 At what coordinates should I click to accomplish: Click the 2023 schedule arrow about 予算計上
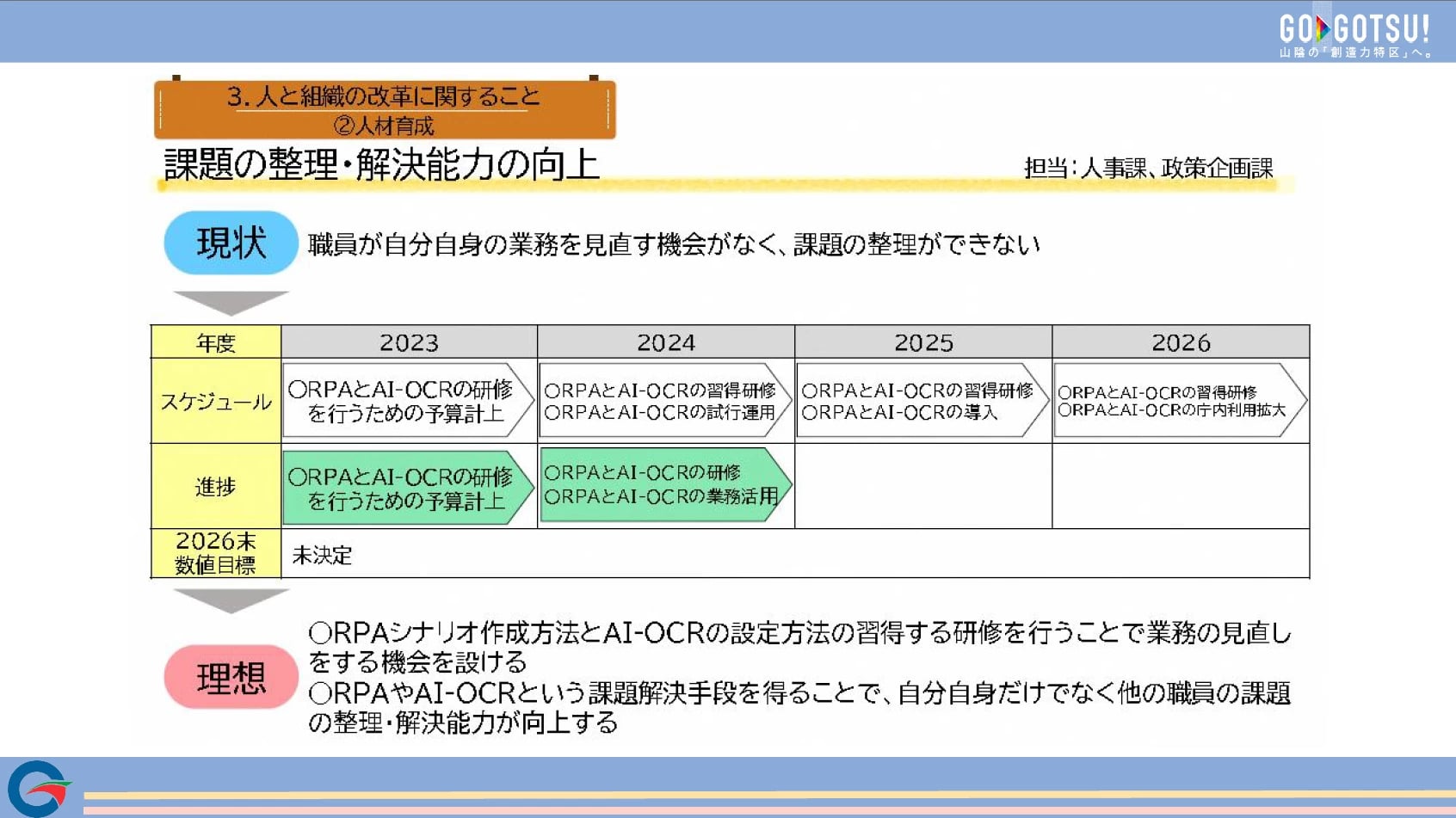click(x=406, y=401)
